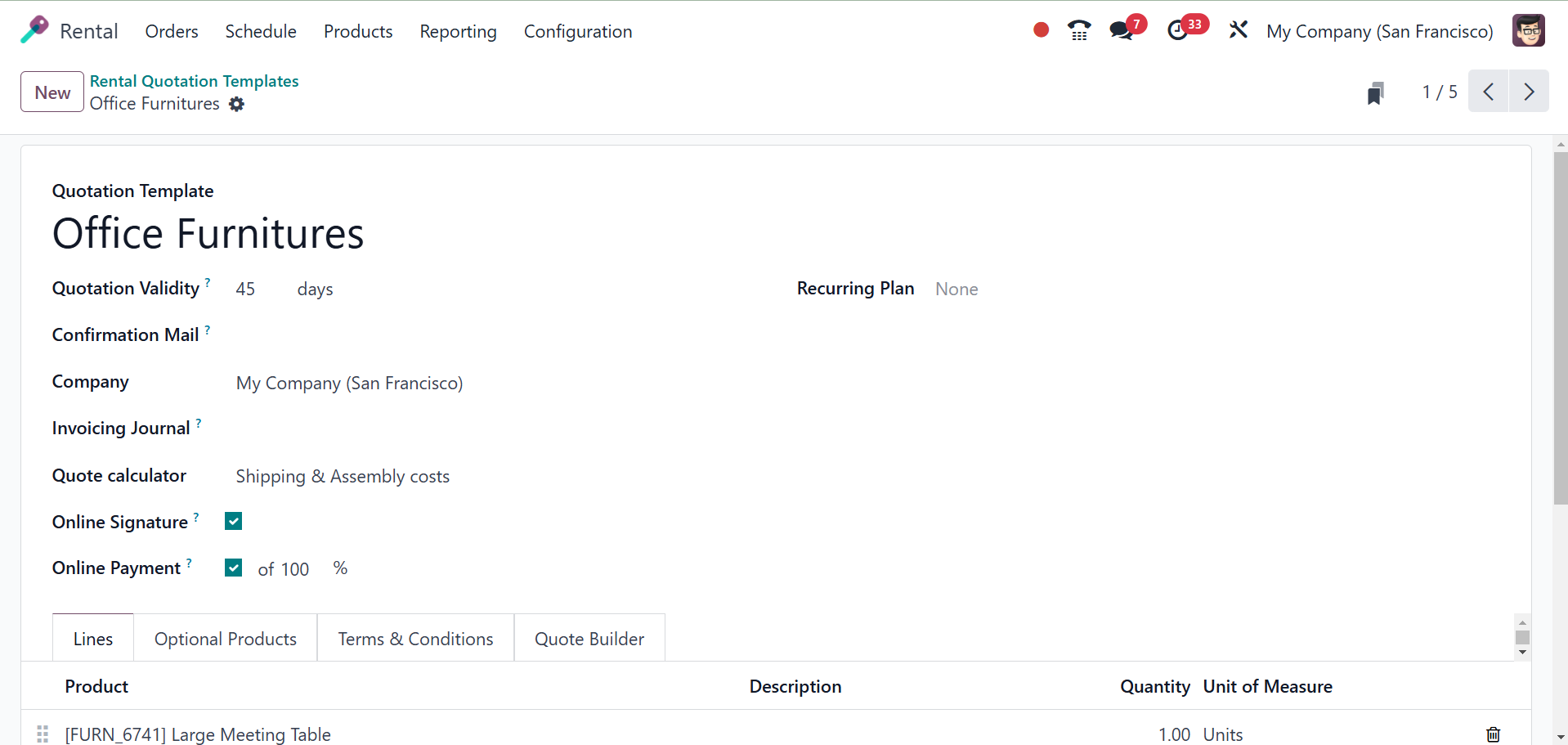Click the Product column header
Viewport: 1568px width, 745px height.
tap(96, 687)
